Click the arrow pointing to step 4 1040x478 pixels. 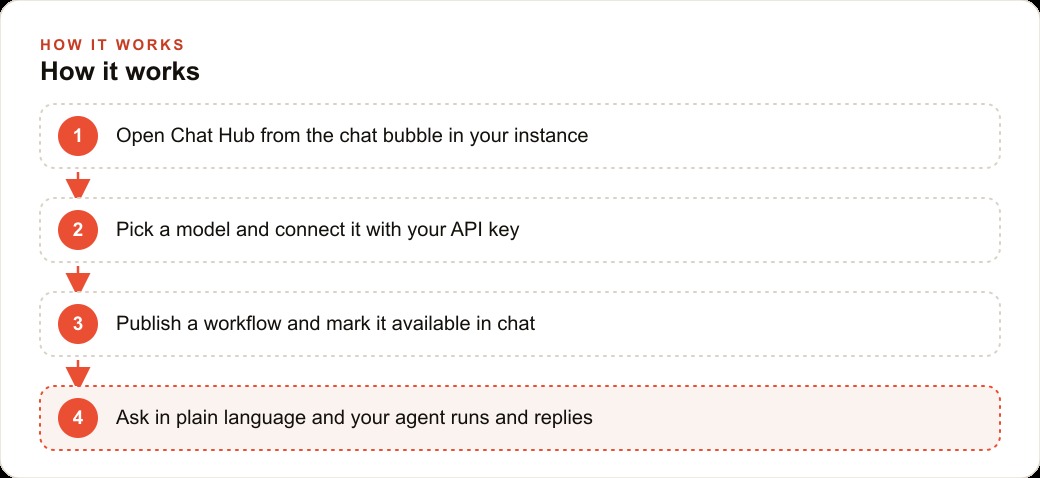point(78,373)
